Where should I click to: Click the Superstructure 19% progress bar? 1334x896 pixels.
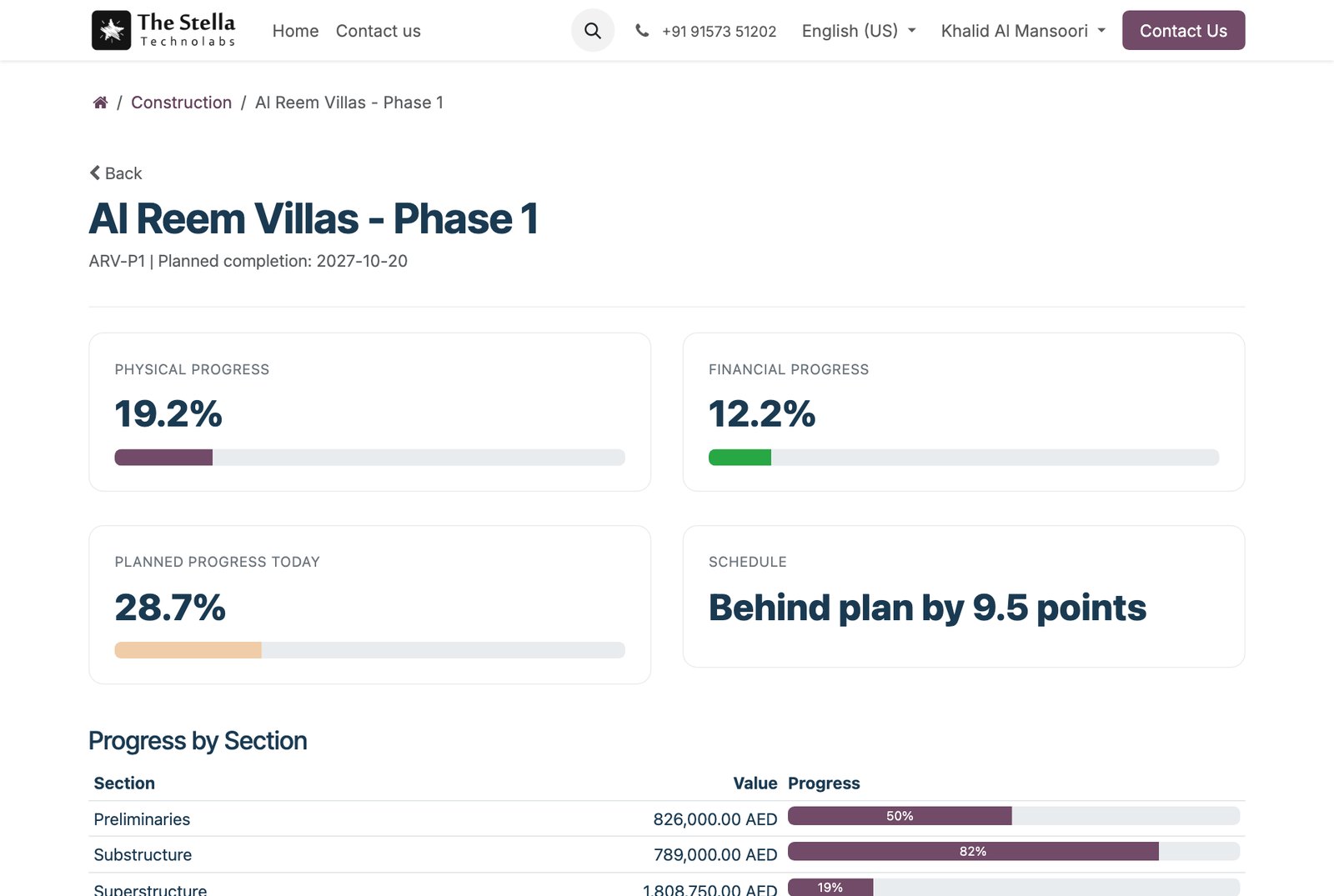pyautogui.click(x=1014, y=888)
